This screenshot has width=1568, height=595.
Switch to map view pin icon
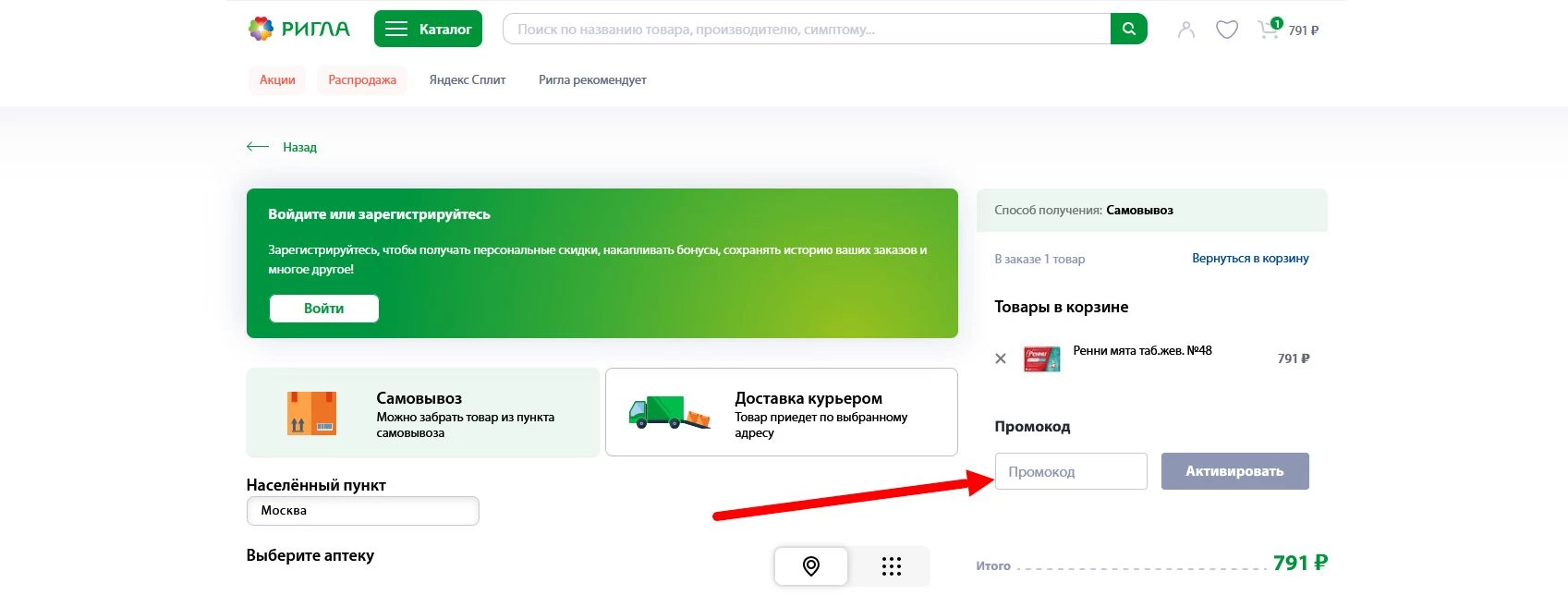[811, 566]
